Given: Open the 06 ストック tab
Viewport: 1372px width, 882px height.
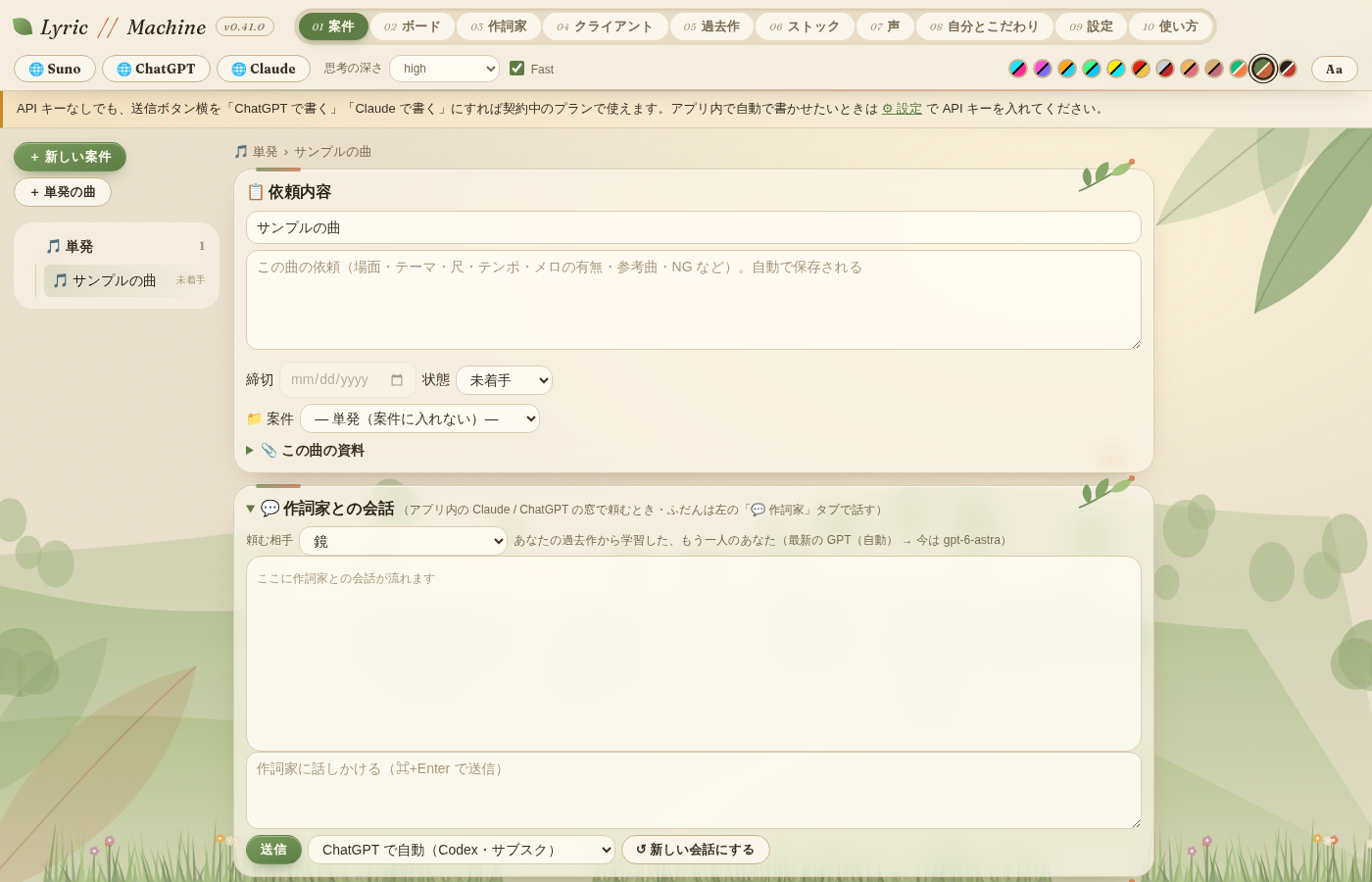Looking at the screenshot, I should pyautogui.click(x=805, y=26).
